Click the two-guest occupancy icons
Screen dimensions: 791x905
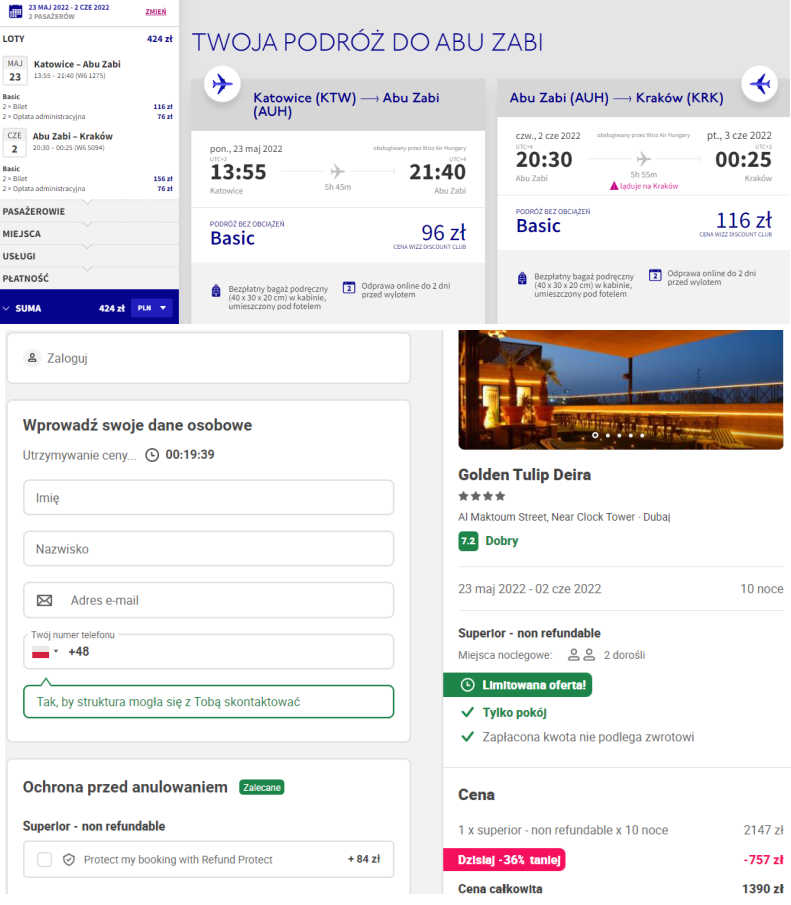[581, 655]
